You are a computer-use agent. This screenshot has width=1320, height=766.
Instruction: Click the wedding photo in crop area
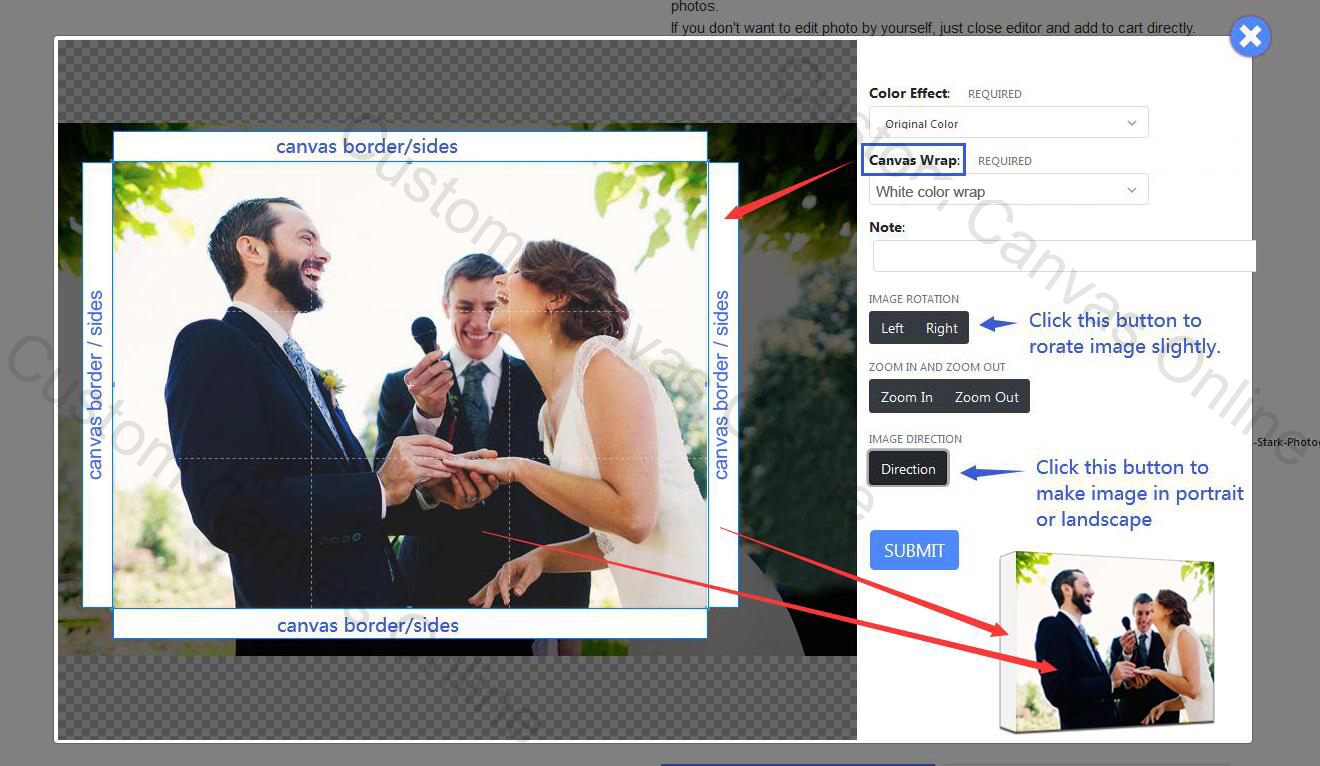coord(410,385)
